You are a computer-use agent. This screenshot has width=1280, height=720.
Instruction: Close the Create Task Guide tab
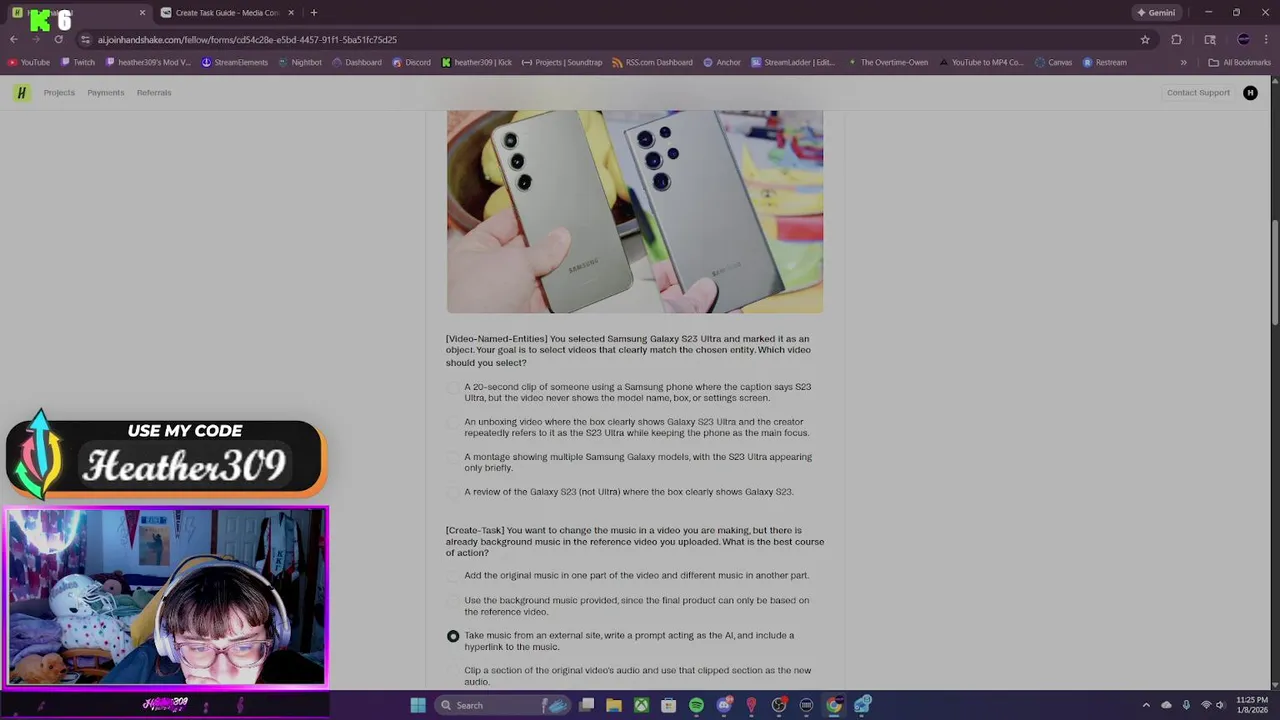coord(291,12)
